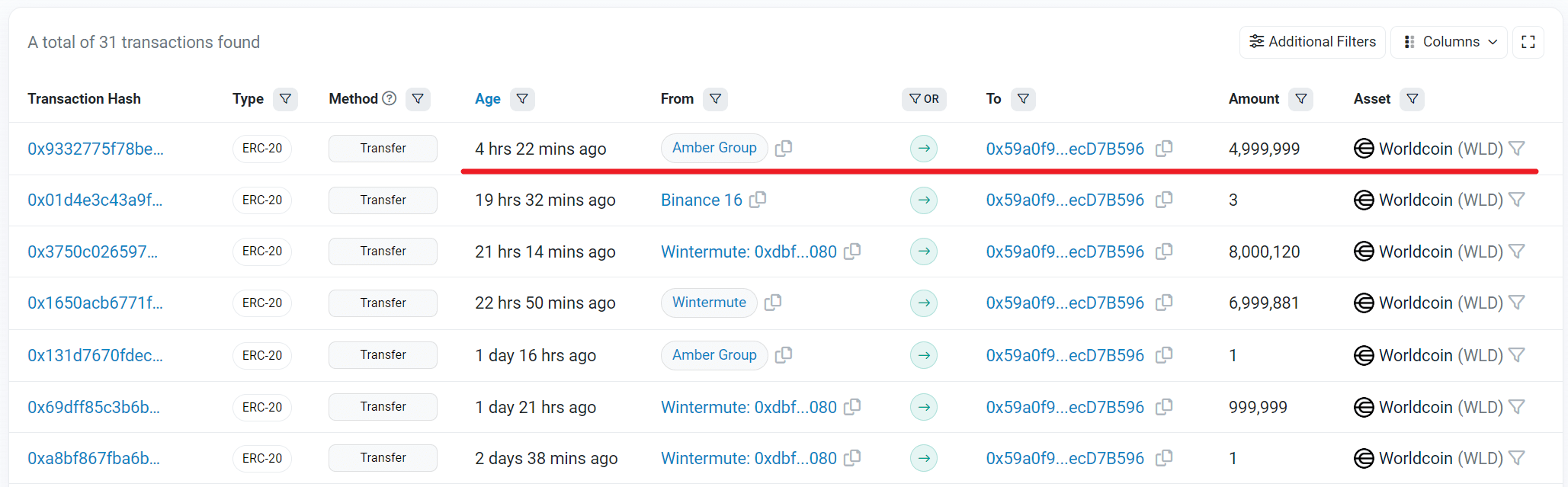Open transaction 0x131d7670fdec...
The image size is (1568, 487).
[x=95, y=355]
